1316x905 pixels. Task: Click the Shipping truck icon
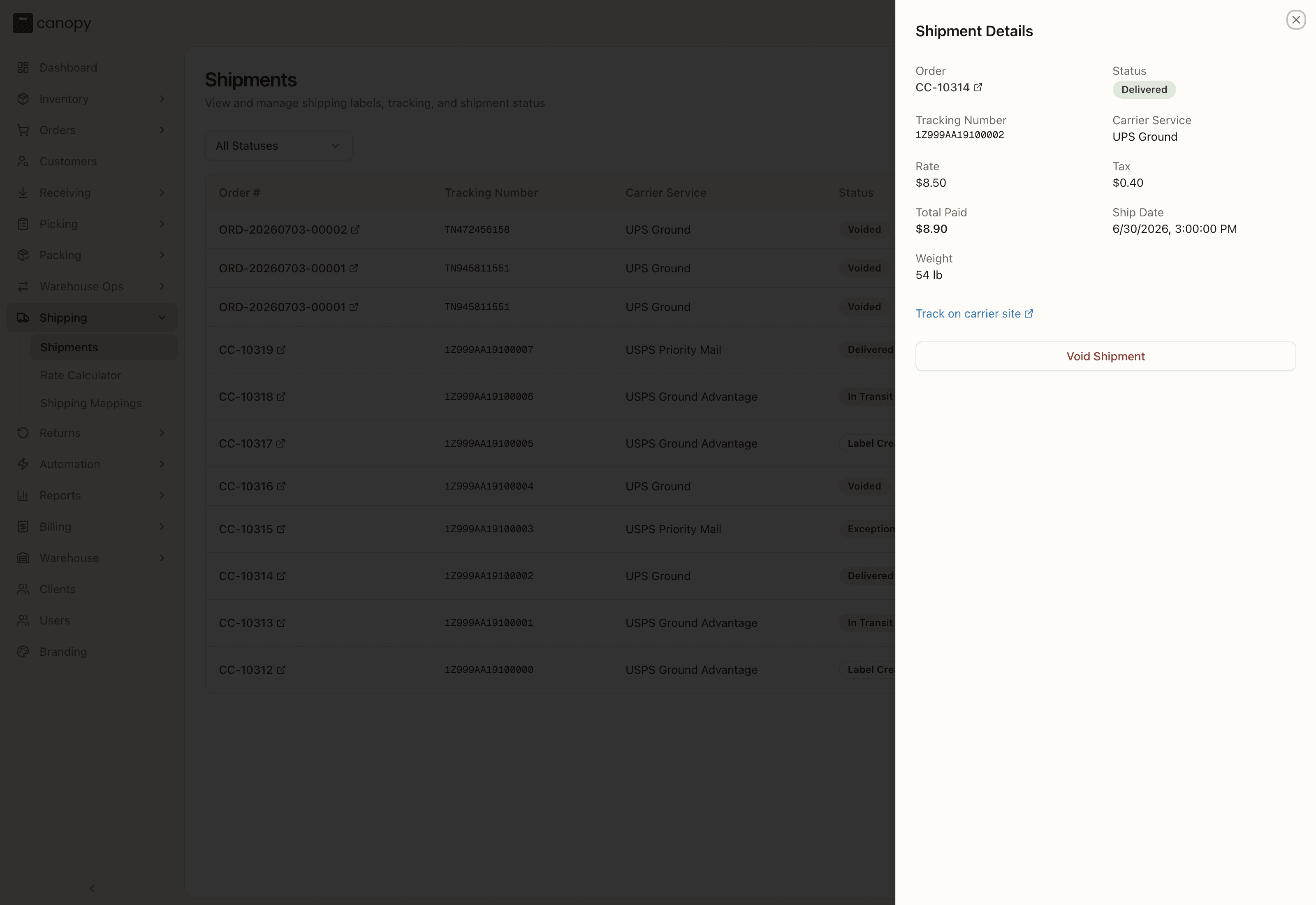tap(23, 318)
